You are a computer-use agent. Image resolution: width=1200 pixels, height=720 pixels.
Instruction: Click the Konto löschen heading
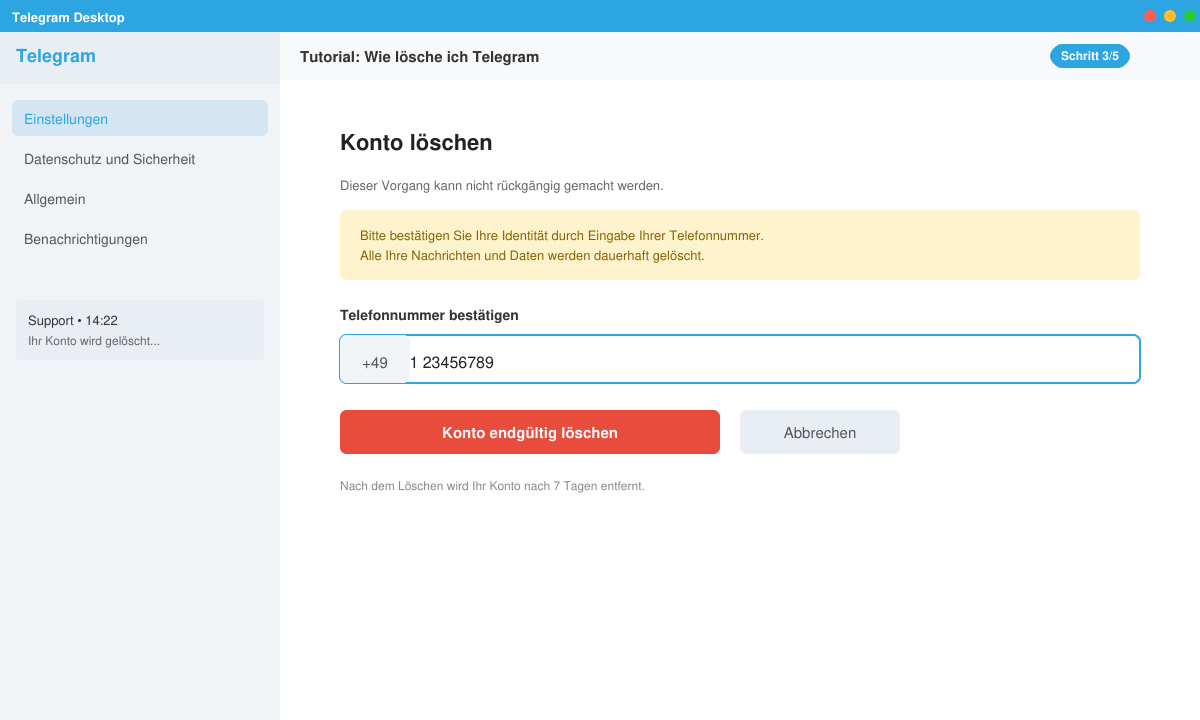[x=416, y=142]
